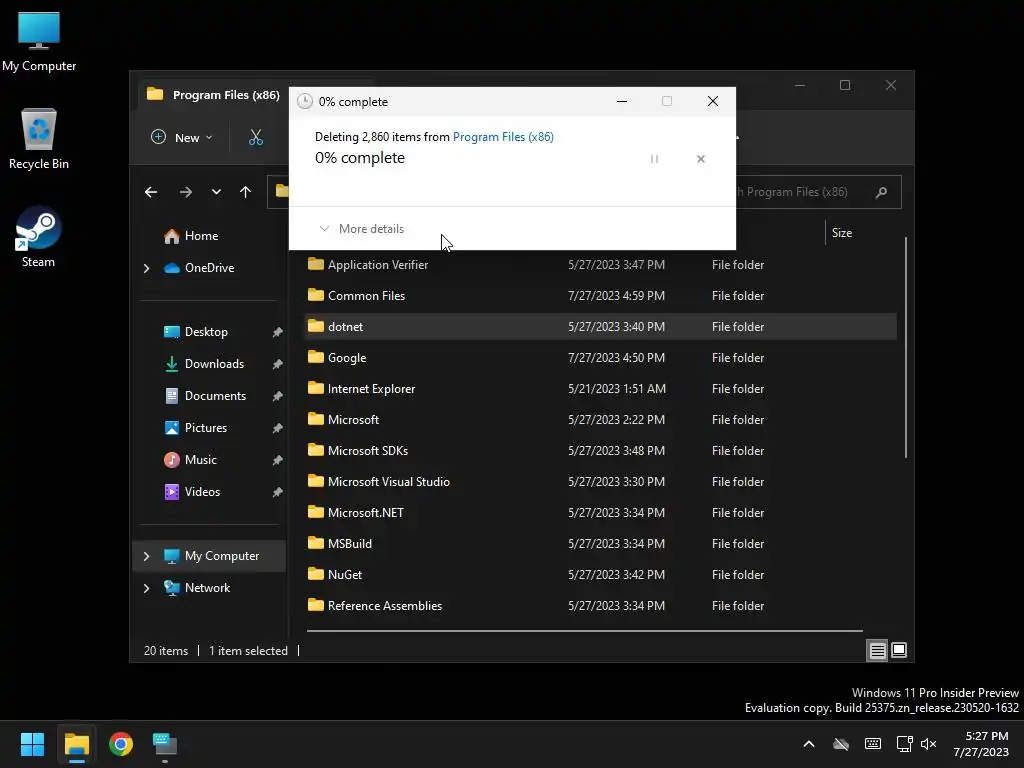Viewport: 1024px width, 768px height.
Task: Select the dotnet folder row
Action: point(600,327)
